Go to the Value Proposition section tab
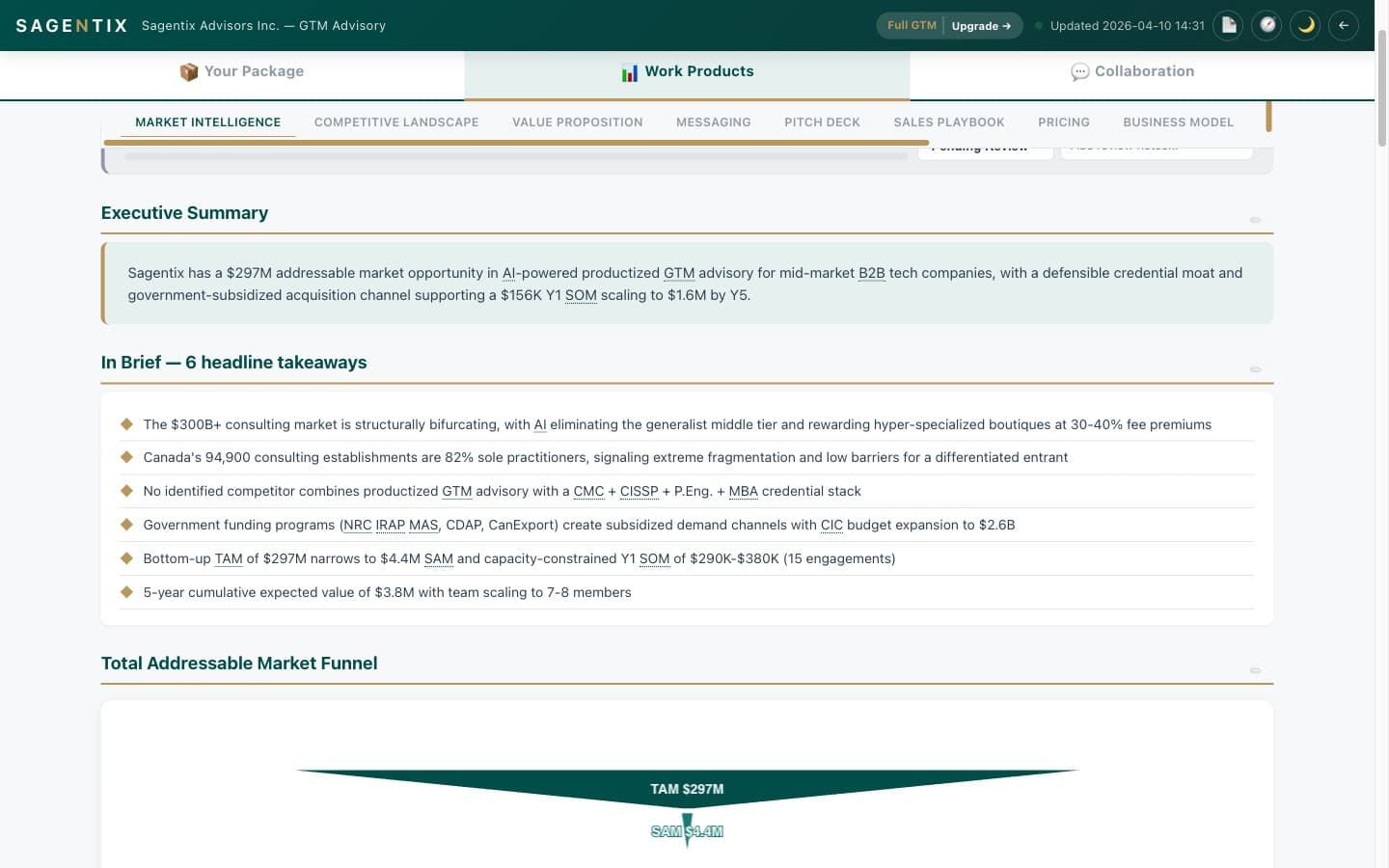Screen dimensions: 1389x868 pos(578,122)
